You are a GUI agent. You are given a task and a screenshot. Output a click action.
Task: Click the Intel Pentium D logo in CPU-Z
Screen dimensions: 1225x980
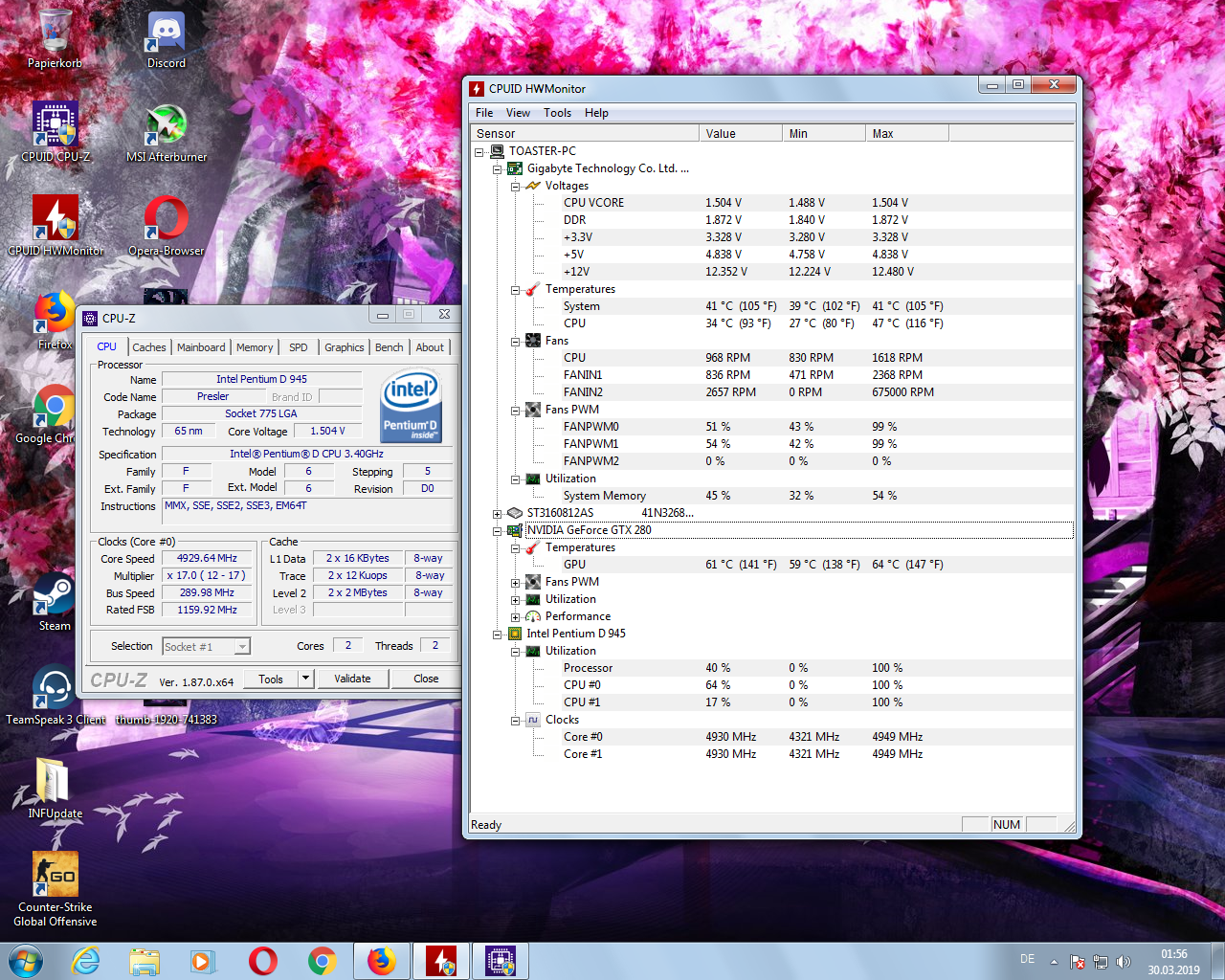tap(411, 406)
